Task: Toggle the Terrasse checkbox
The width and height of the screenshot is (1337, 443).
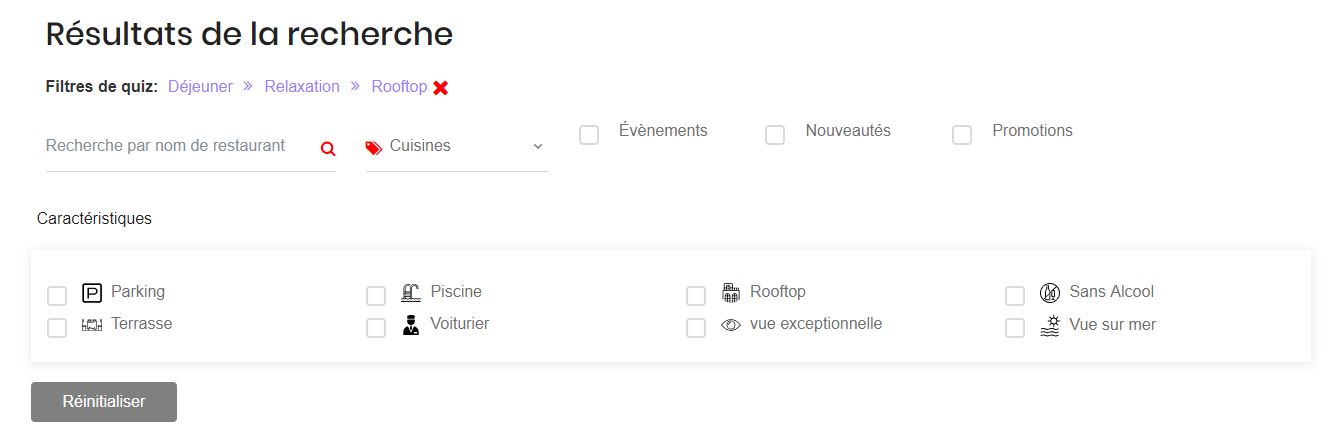Action: (57, 328)
